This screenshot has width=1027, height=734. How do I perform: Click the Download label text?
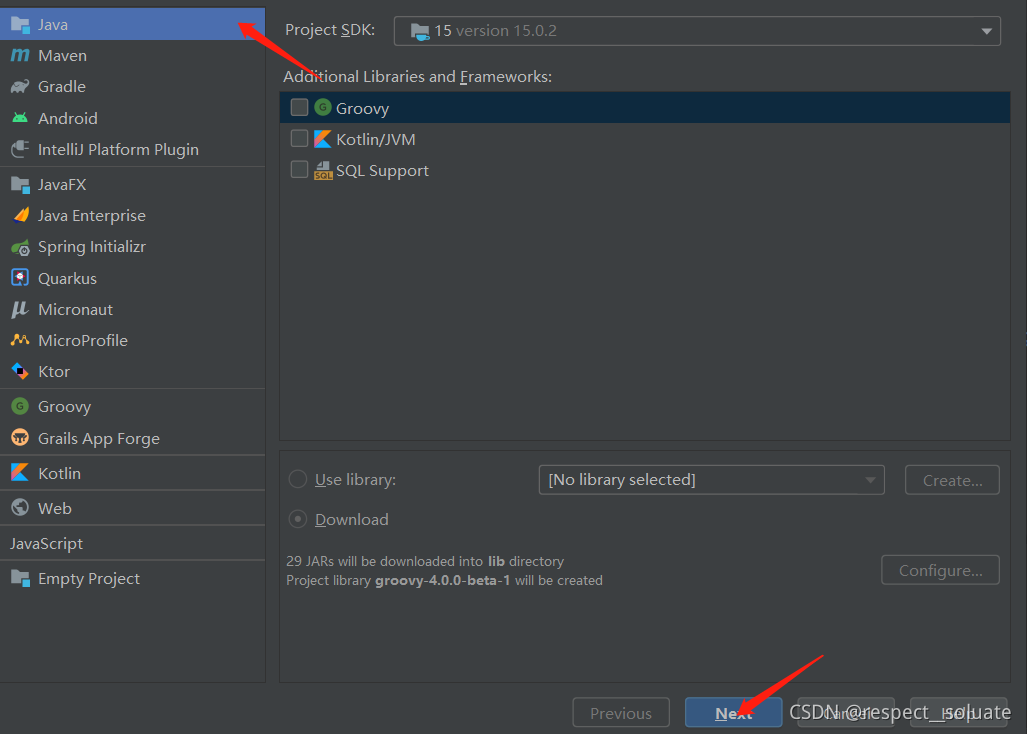point(352,520)
